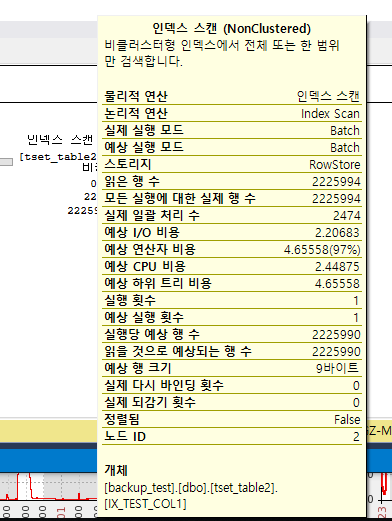Click the tooltip title 인덱스 스캔 (NonClustered)
The width and height of the screenshot is (392, 521).
tap(231, 28)
